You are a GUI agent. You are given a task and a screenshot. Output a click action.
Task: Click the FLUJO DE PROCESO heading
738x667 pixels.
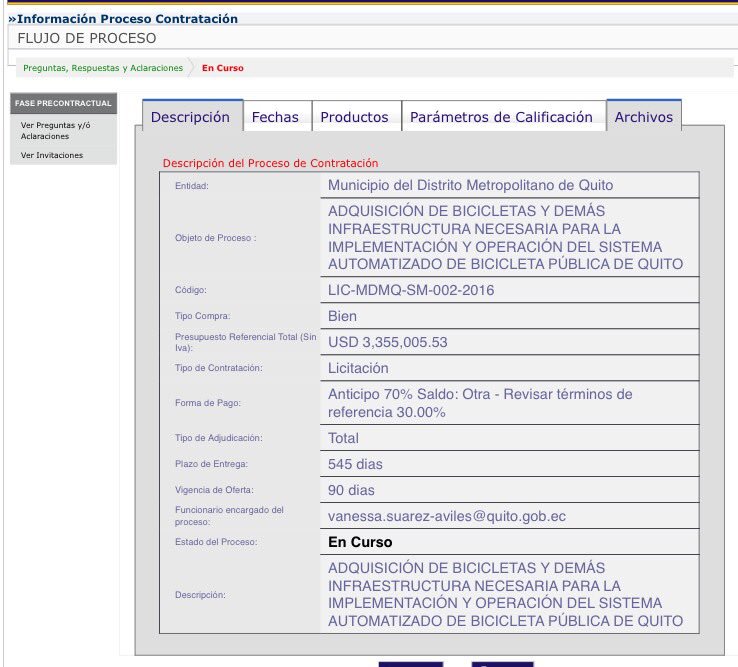click(87, 38)
